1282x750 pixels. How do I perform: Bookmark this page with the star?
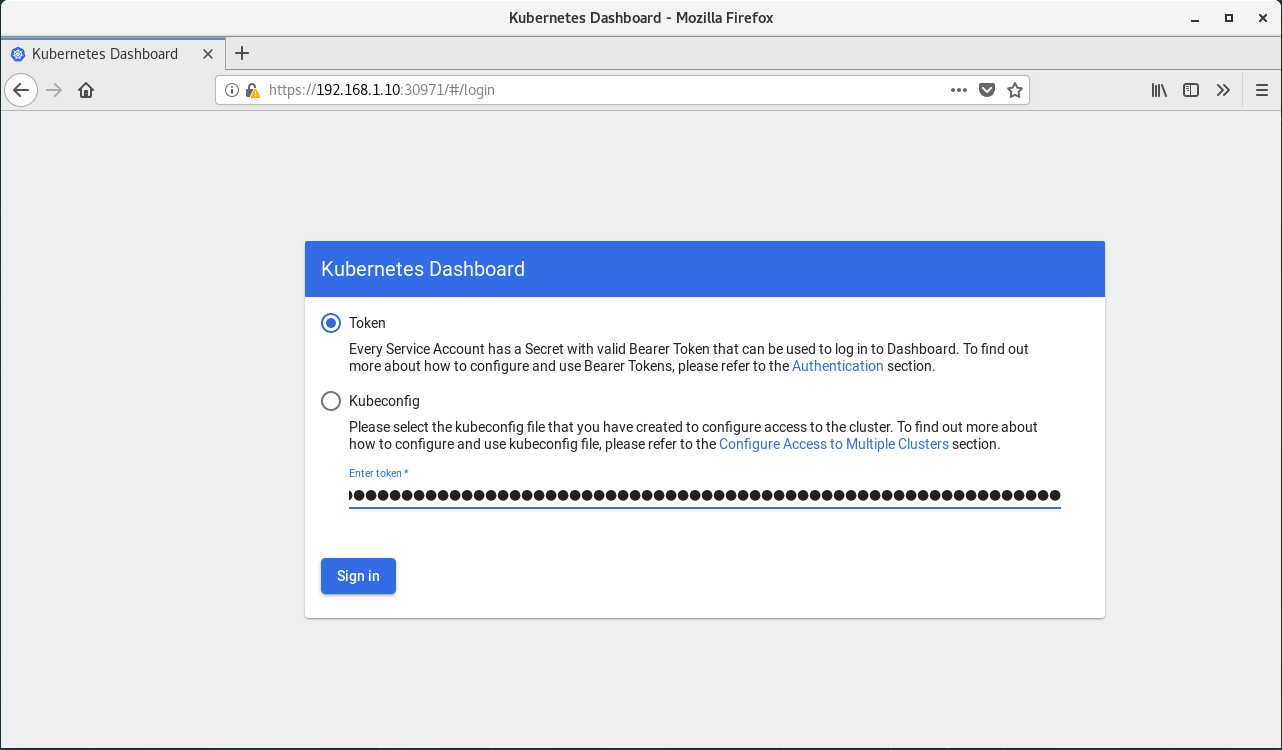[1015, 90]
